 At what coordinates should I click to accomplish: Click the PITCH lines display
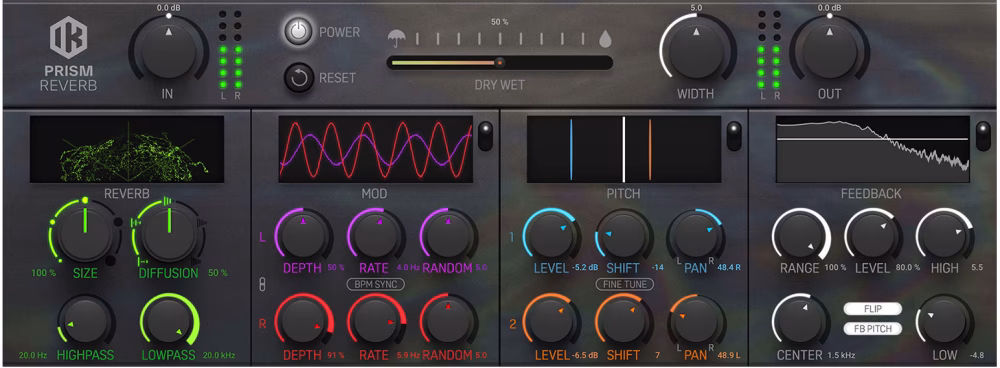[624, 149]
